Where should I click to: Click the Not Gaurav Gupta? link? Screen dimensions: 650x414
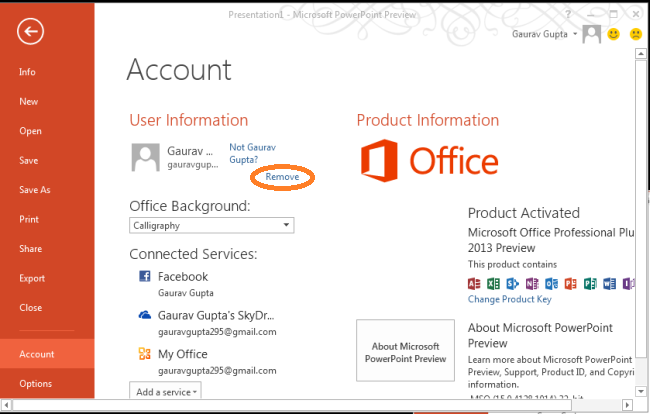tap(252, 153)
